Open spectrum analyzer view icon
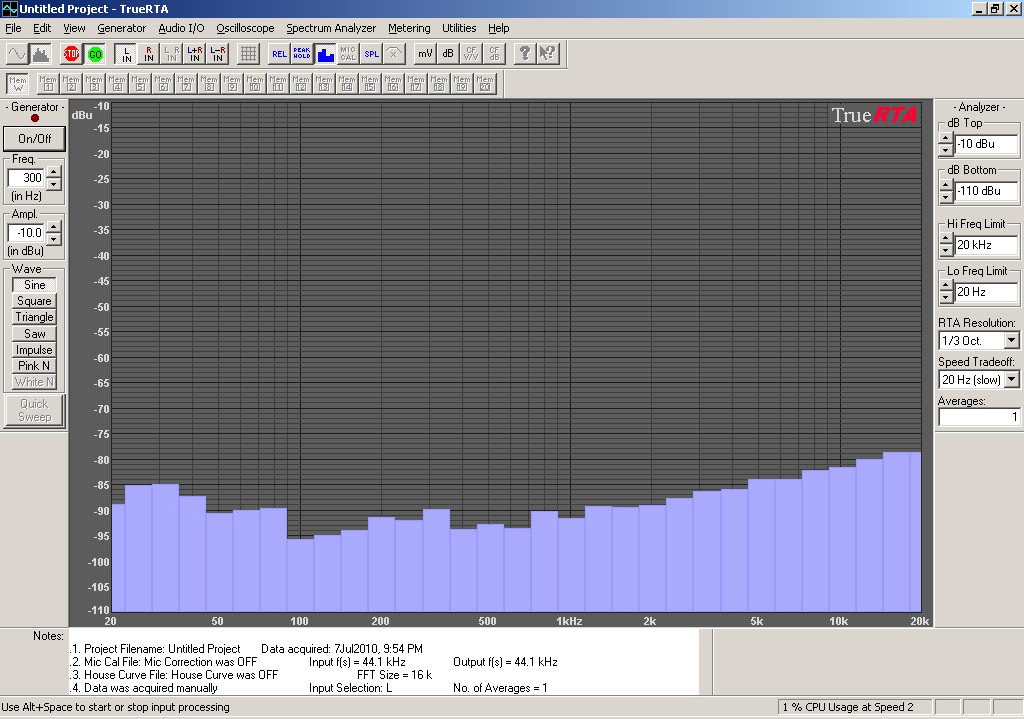 coord(40,54)
